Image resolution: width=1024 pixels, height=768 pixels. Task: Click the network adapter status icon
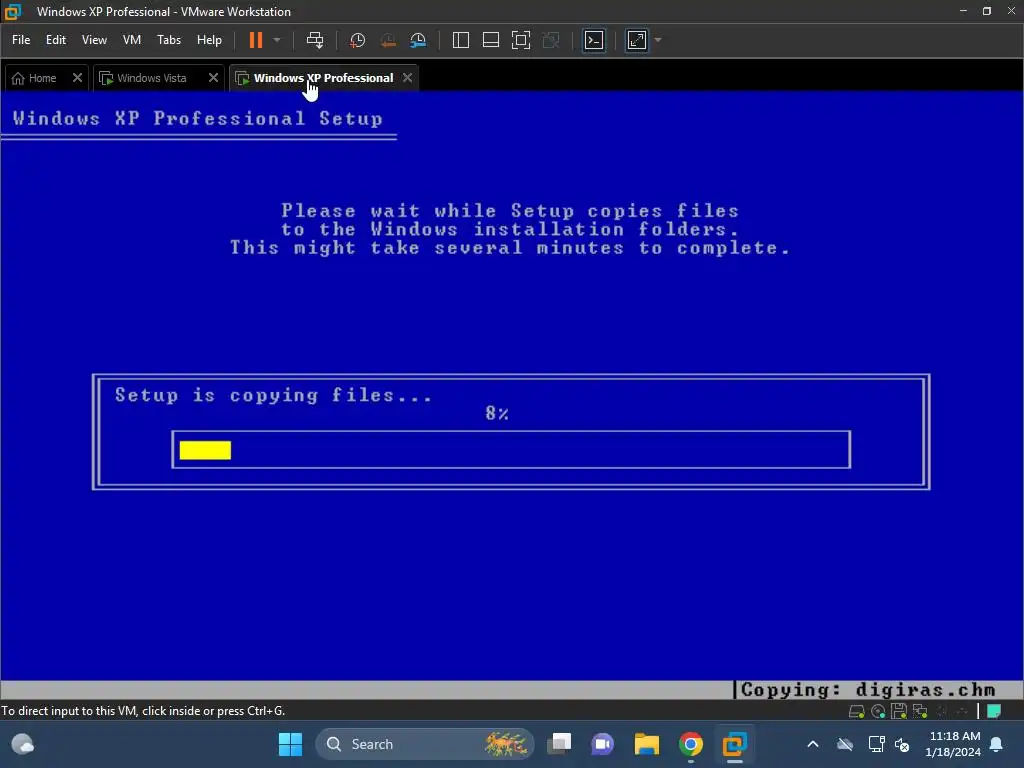920,711
